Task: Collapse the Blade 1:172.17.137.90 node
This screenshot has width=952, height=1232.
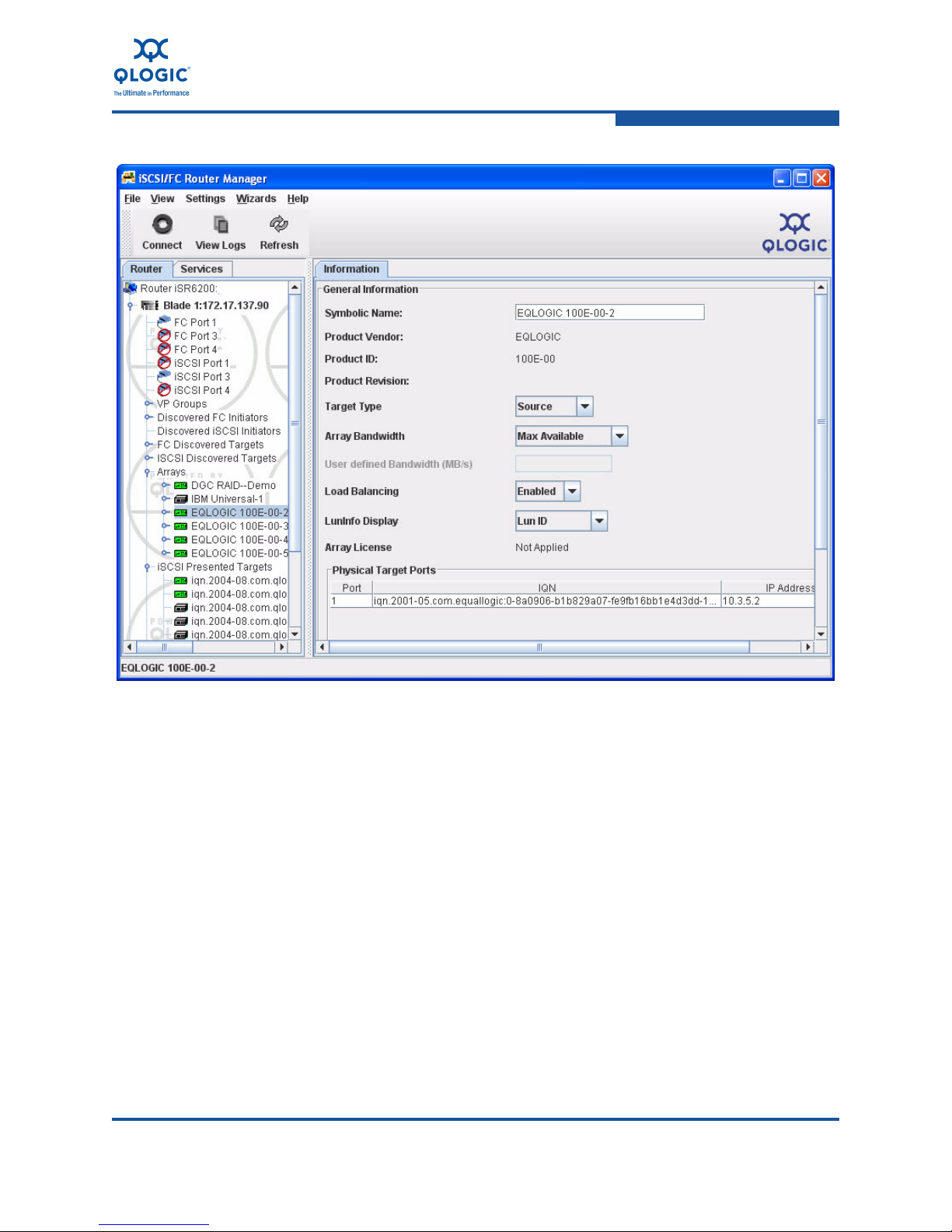Action: tap(131, 305)
